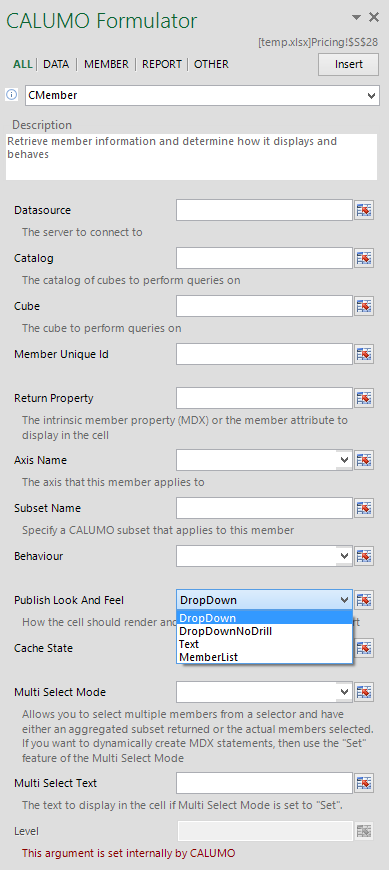Image resolution: width=389 pixels, height=870 pixels.
Task: Close the CALUMO Formulator pane
Action: (374, 17)
